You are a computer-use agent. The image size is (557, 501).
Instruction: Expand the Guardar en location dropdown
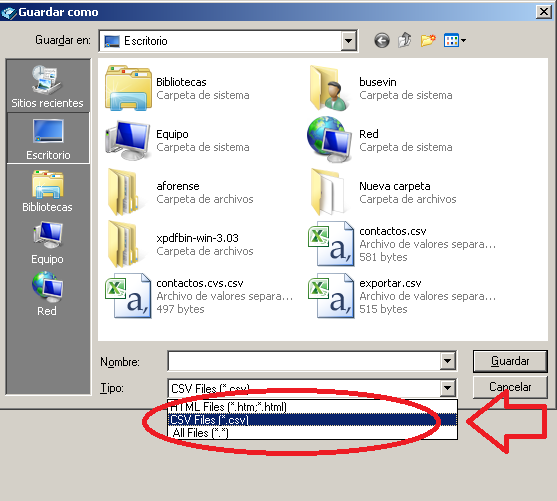(x=348, y=41)
